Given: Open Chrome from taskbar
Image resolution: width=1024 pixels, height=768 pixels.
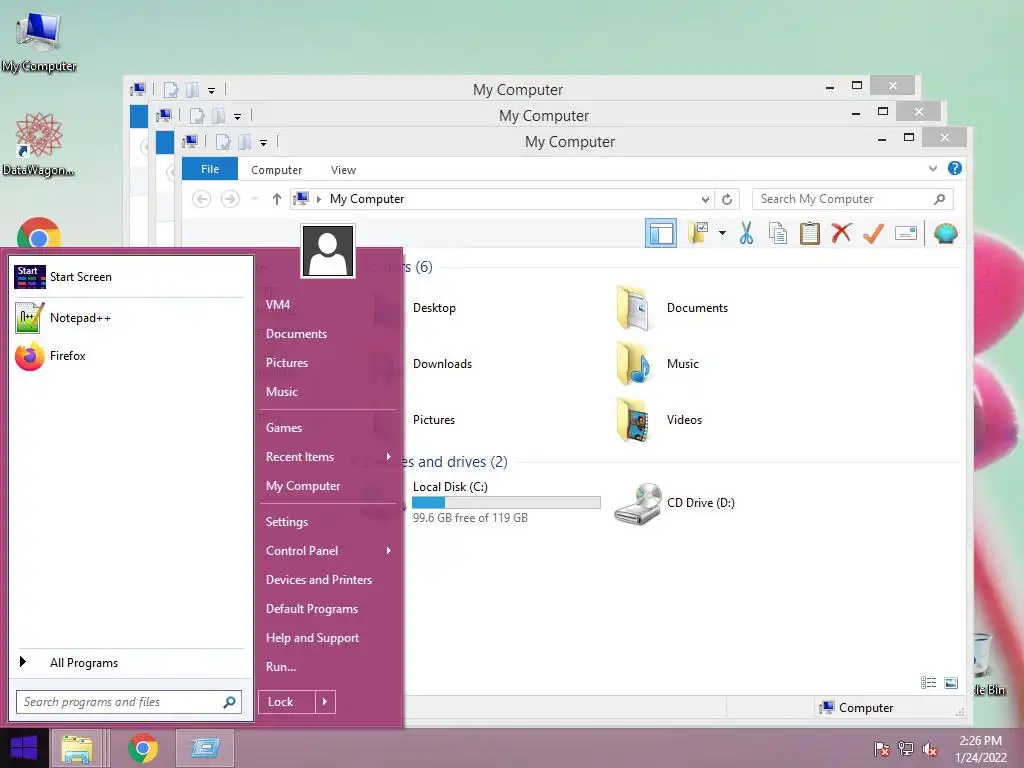Looking at the screenshot, I should (x=142, y=748).
